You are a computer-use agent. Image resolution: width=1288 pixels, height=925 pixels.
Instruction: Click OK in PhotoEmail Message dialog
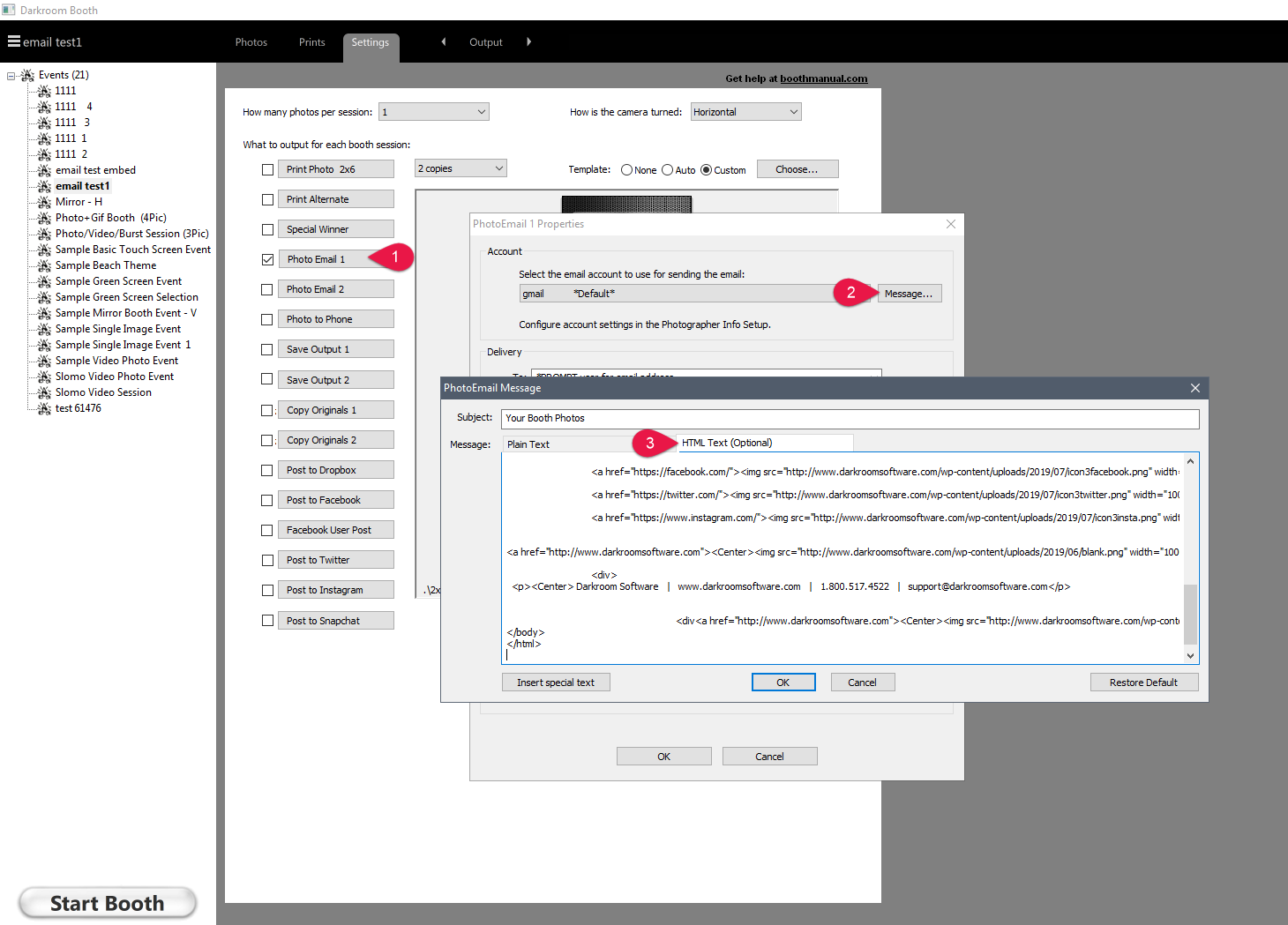tap(783, 683)
